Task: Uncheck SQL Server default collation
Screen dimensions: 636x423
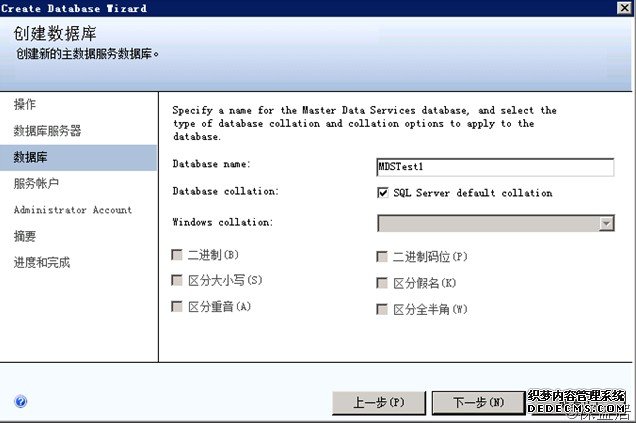Action: (x=382, y=193)
